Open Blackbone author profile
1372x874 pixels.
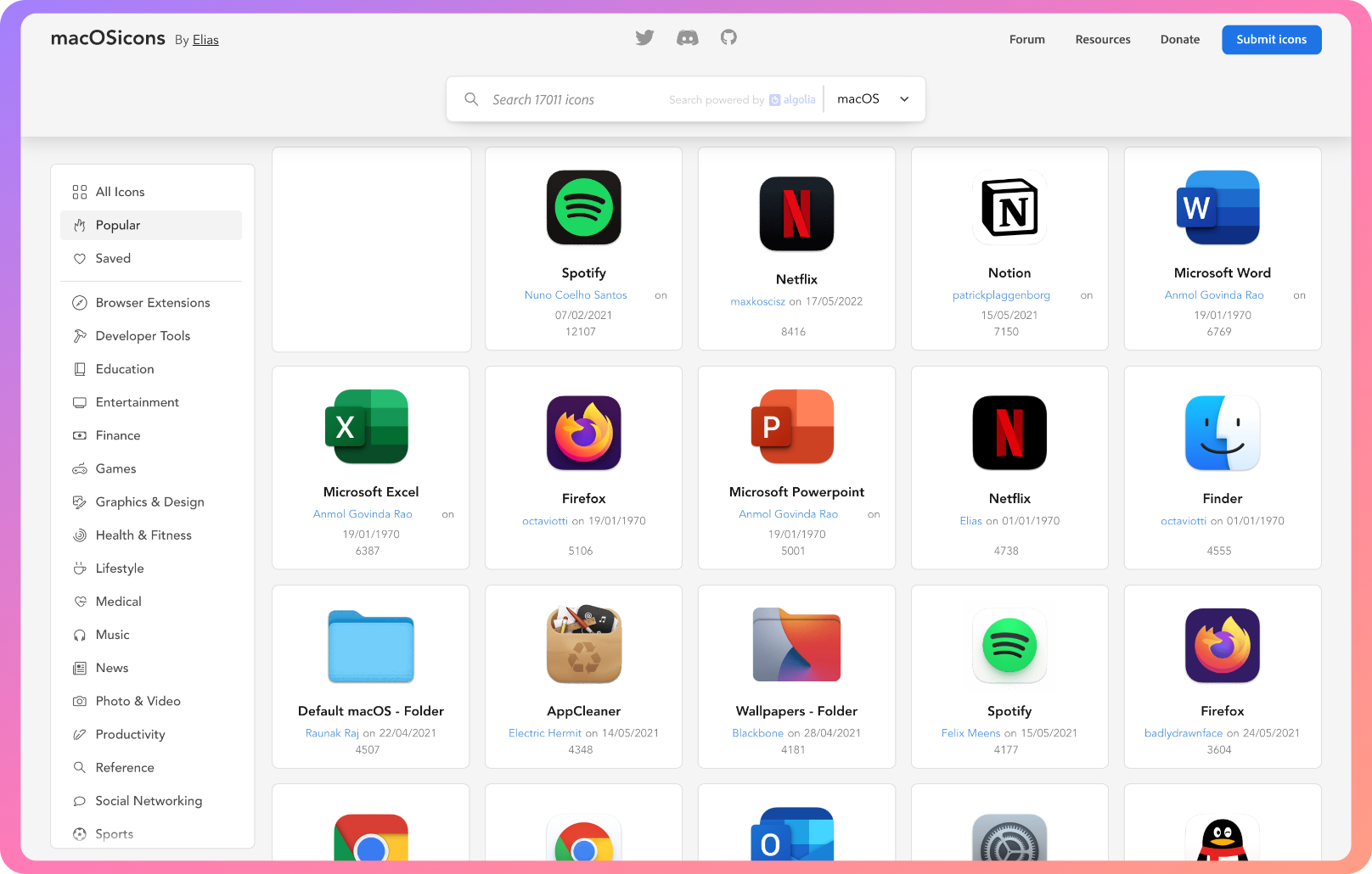pos(757,733)
